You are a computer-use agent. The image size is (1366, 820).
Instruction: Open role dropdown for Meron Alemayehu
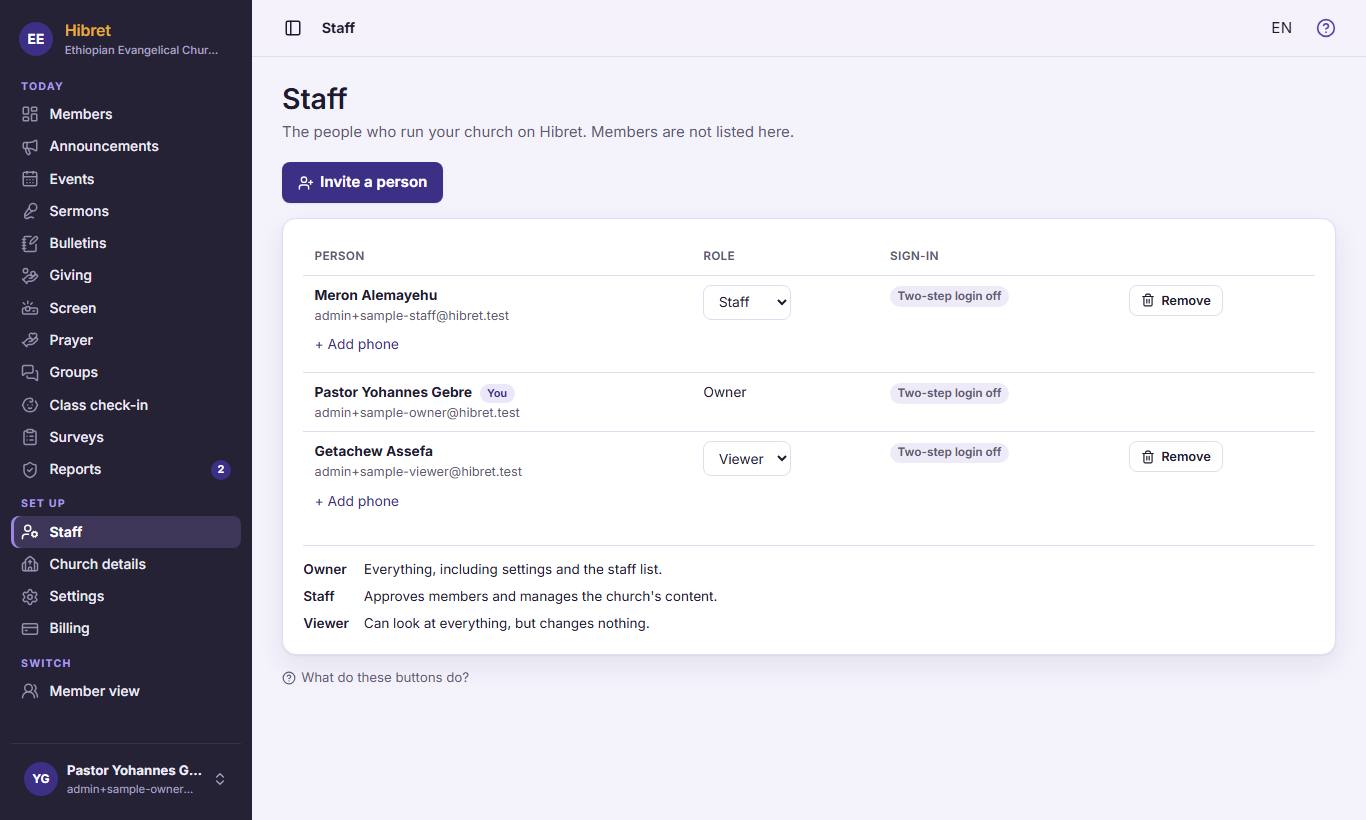[x=747, y=302]
